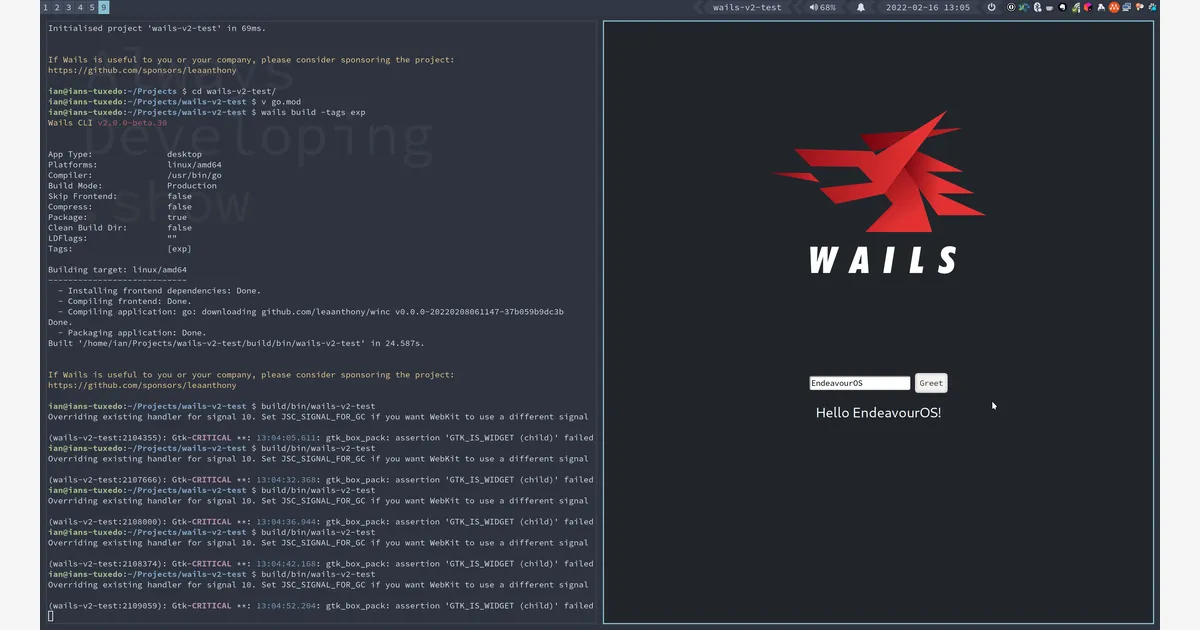Click Gtk-CRITICAL line timestamped 13:04:05.611
The height and width of the screenshot is (630, 1200).
[x=320, y=438]
